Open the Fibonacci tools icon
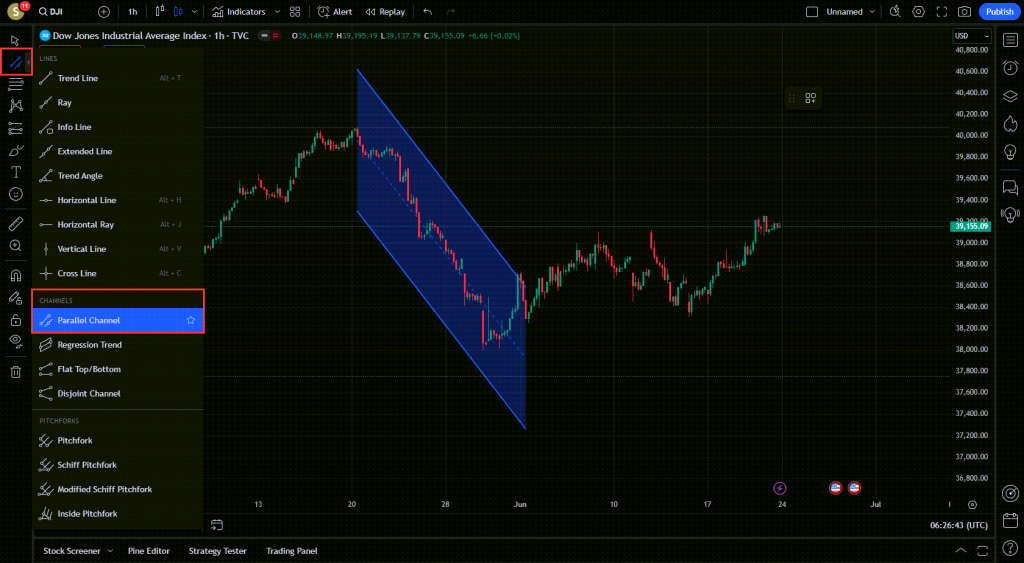The image size is (1024, 563). (x=16, y=84)
